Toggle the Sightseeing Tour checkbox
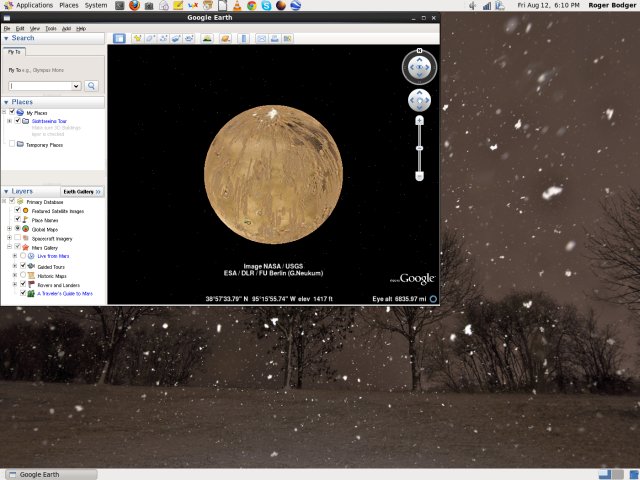The width and height of the screenshot is (640, 480). [x=18, y=121]
